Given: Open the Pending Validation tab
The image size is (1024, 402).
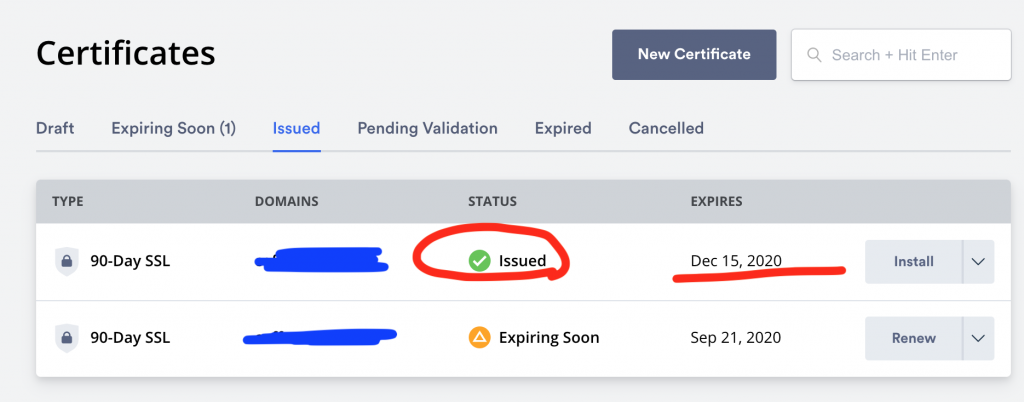Looking at the screenshot, I should click(x=427, y=129).
